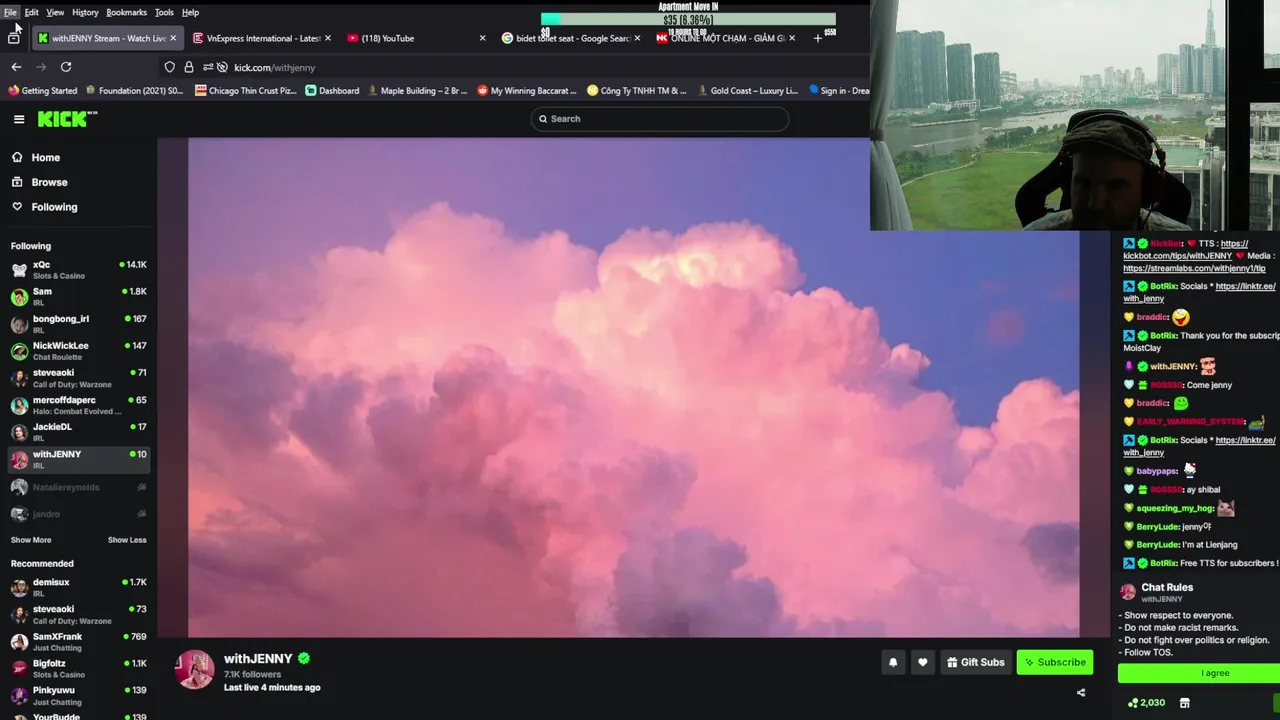
Task: Open the Tools menu
Action: (164, 12)
